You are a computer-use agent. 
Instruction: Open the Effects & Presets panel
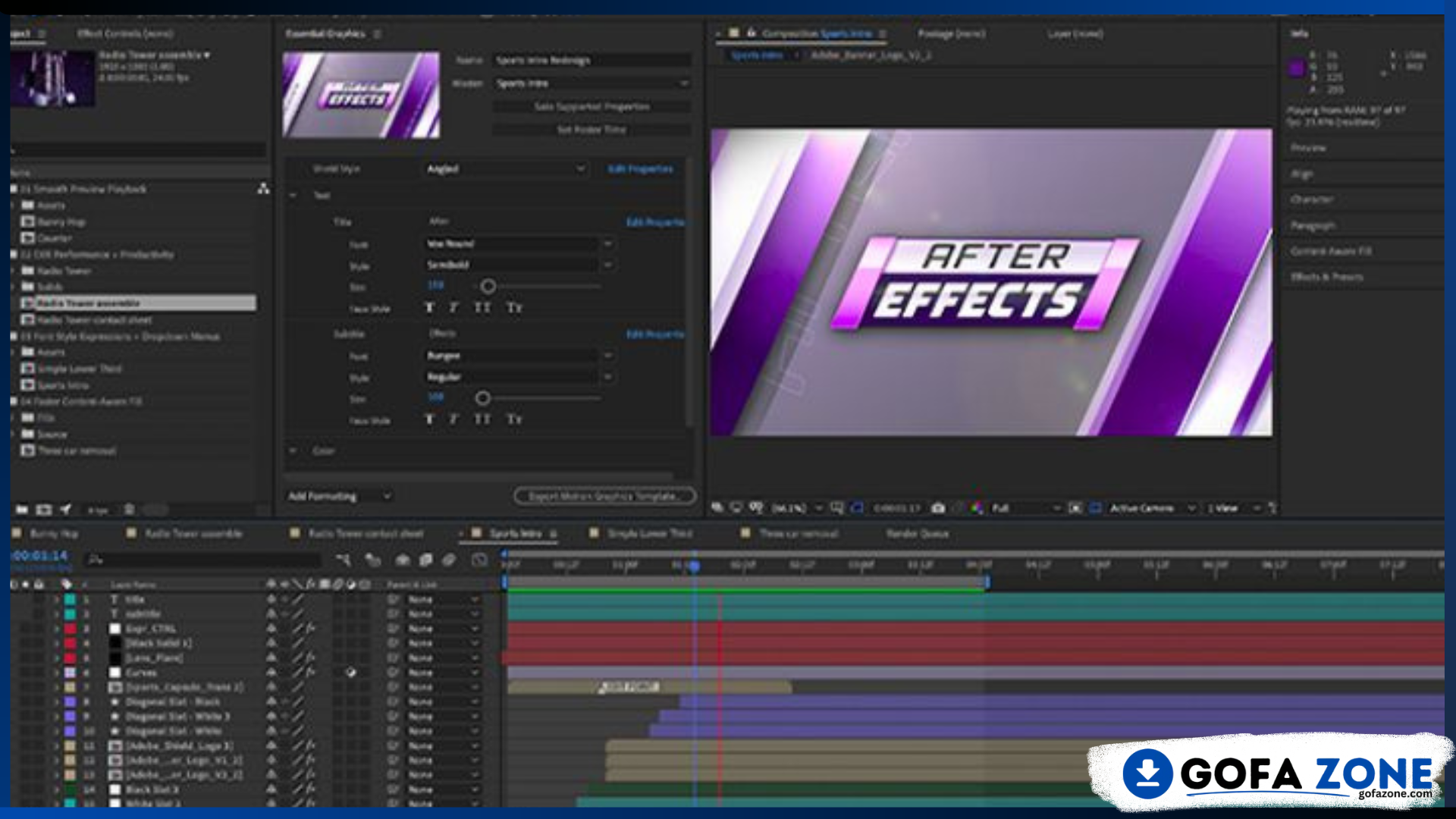coord(1327,277)
